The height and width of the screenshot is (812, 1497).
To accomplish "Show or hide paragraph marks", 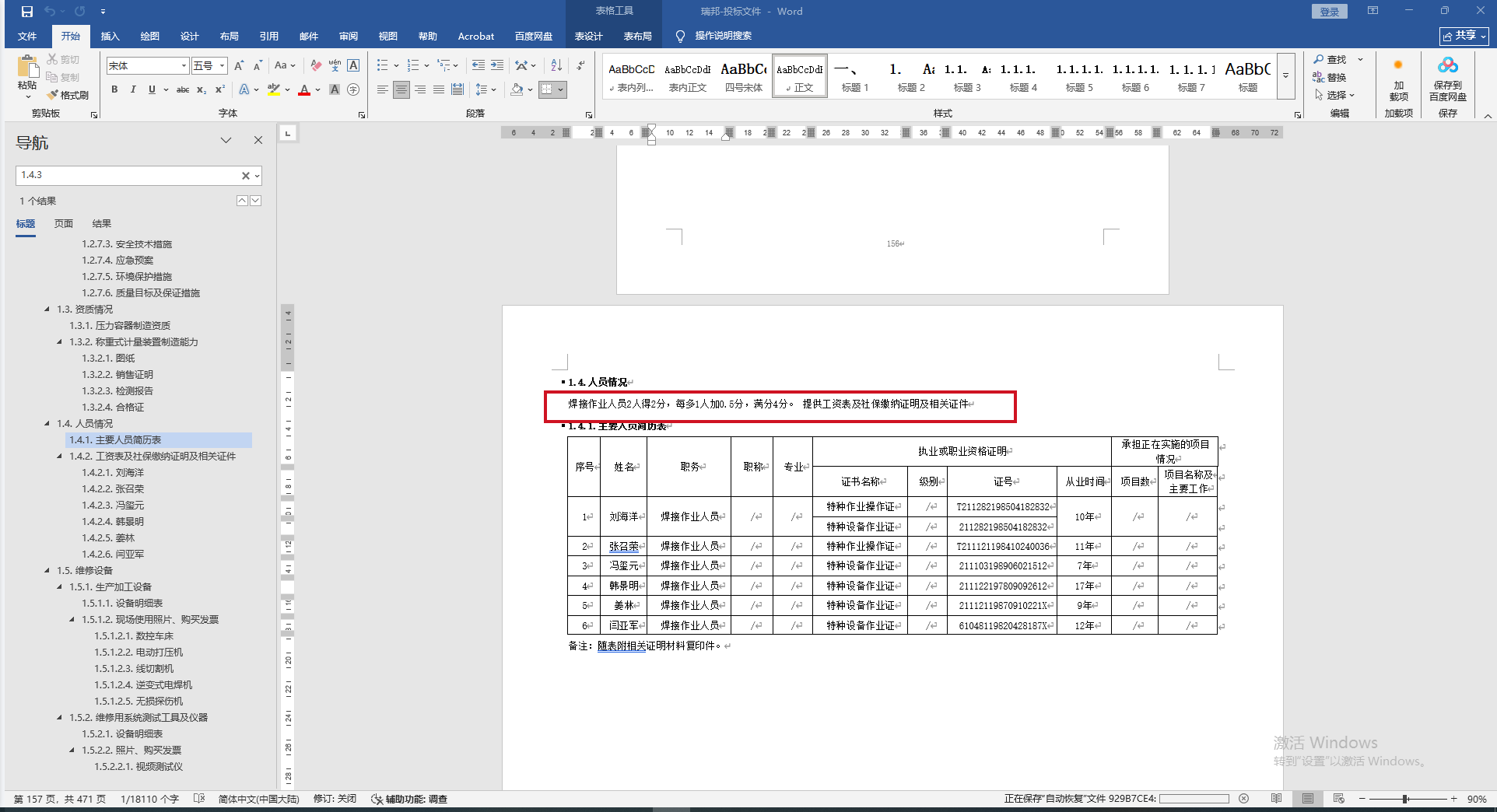I will coord(580,66).
